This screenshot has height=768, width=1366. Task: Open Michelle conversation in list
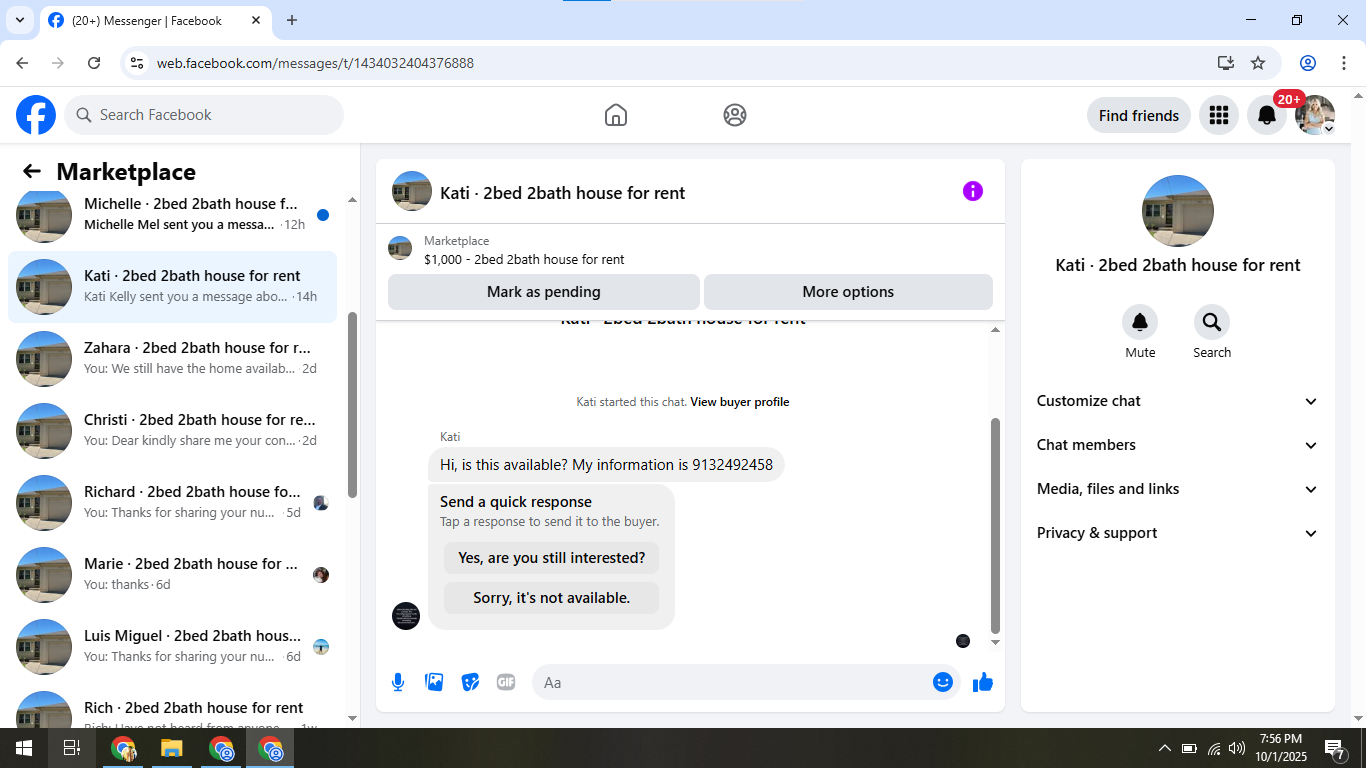click(173, 214)
